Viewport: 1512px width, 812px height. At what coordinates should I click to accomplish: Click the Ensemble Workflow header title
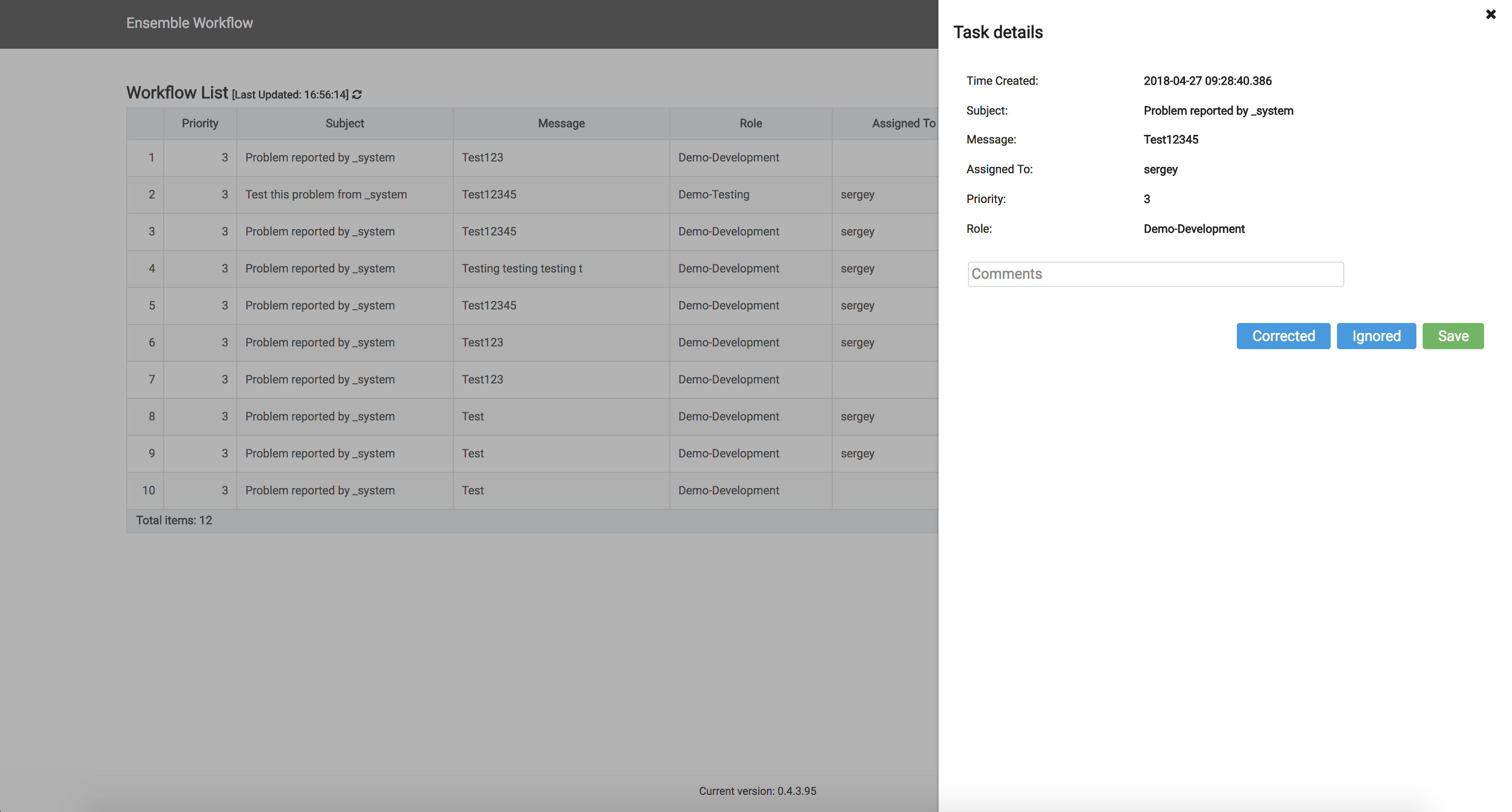tap(189, 23)
